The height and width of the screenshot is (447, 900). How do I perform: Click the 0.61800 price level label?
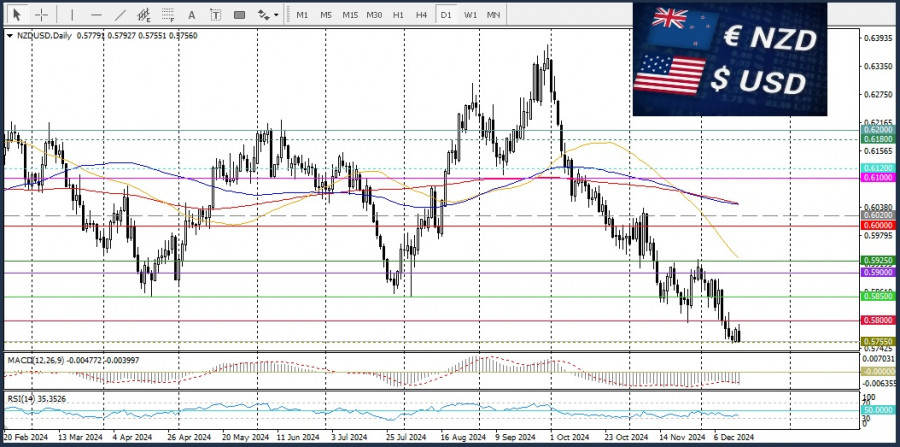[x=878, y=139]
